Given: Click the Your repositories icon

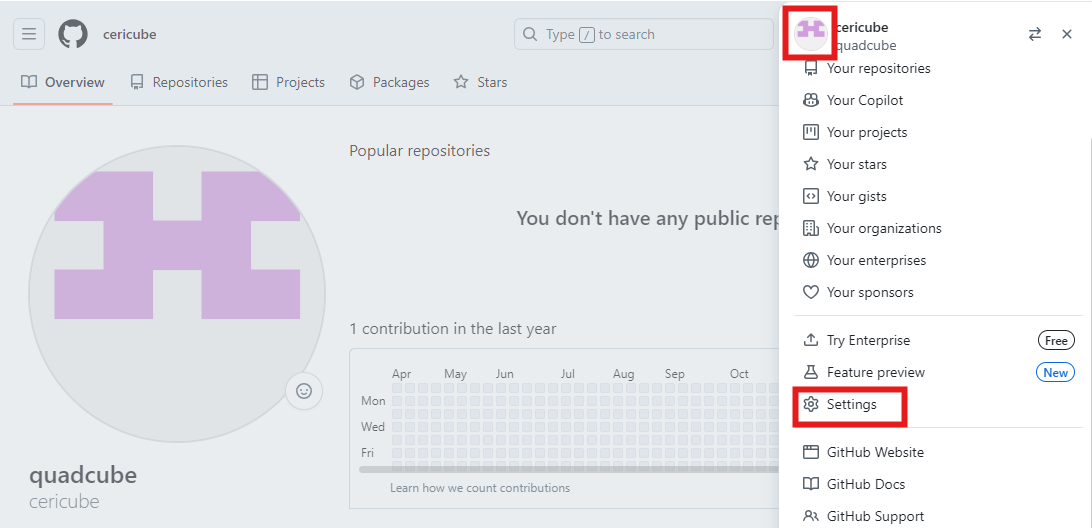Looking at the screenshot, I should point(810,68).
